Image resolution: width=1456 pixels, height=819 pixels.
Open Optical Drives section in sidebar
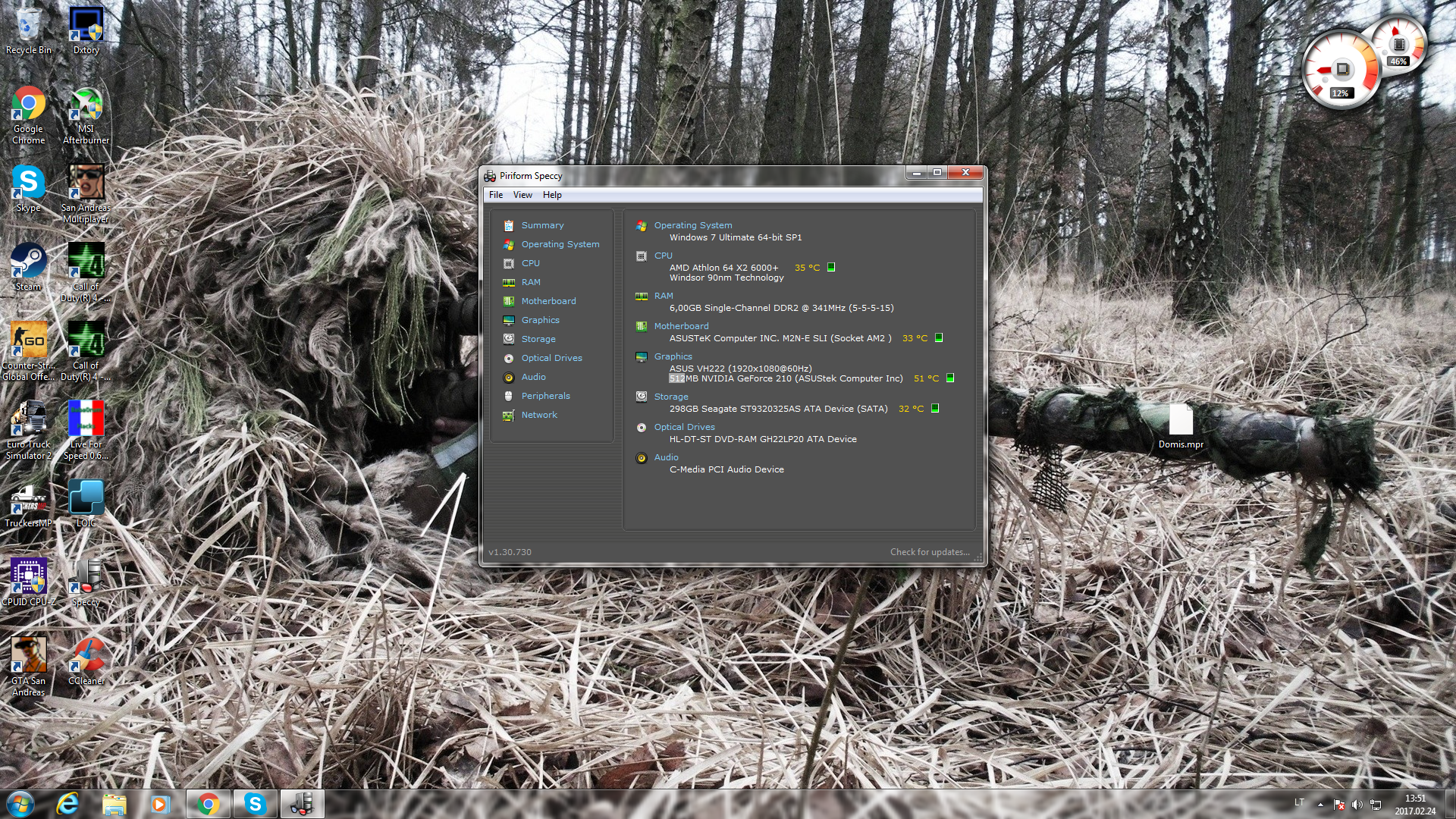pos(551,358)
